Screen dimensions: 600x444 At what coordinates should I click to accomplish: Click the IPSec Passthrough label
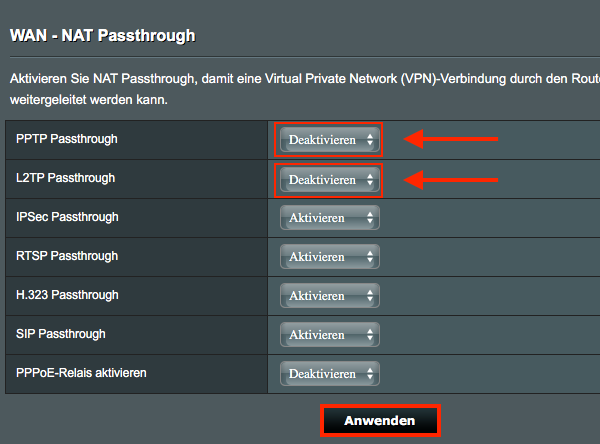[x=67, y=217]
